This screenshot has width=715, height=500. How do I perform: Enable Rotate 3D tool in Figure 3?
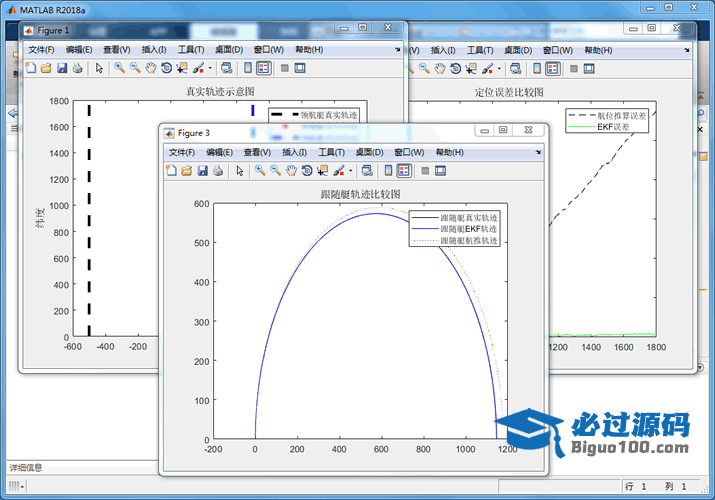coord(307,171)
